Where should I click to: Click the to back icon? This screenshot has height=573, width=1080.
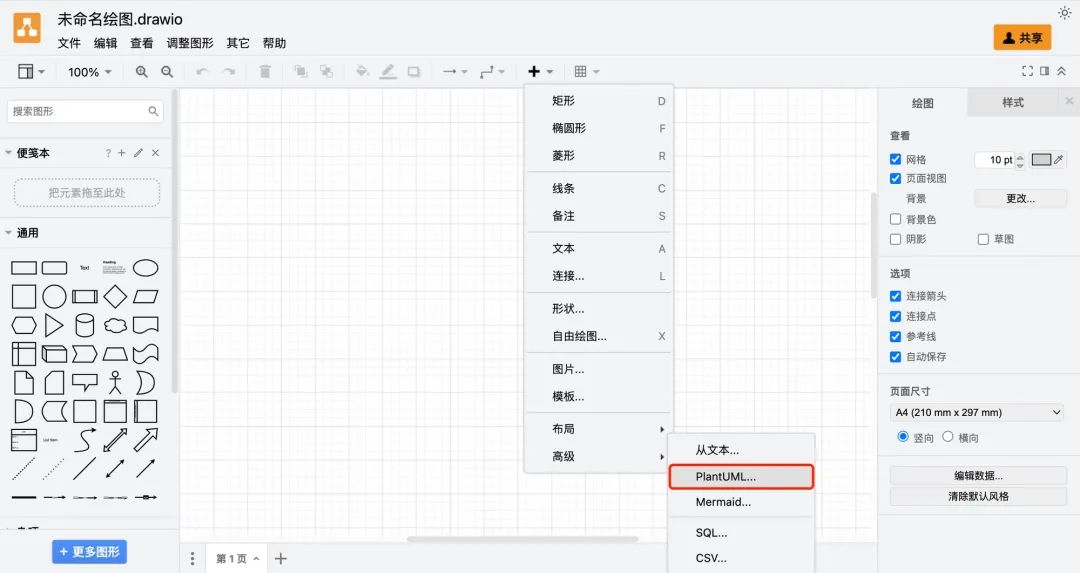pyautogui.click(x=326, y=72)
